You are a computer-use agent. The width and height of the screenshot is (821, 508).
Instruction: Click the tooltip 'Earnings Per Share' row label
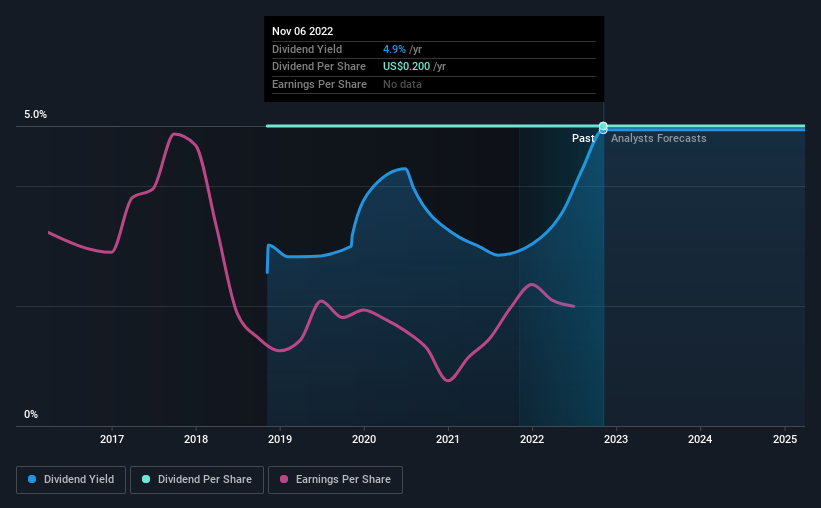[x=319, y=84]
